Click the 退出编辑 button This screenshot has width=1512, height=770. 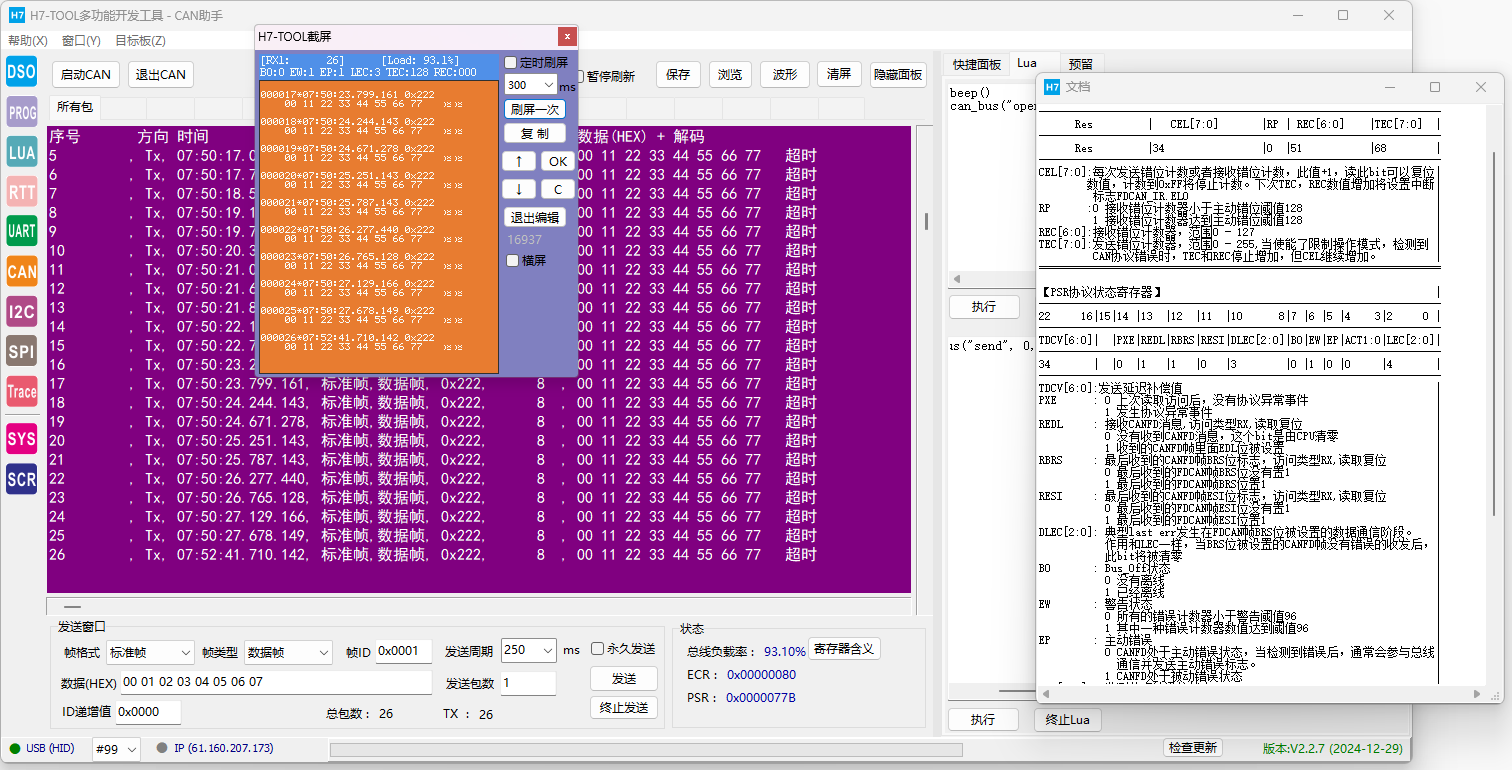coord(535,217)
